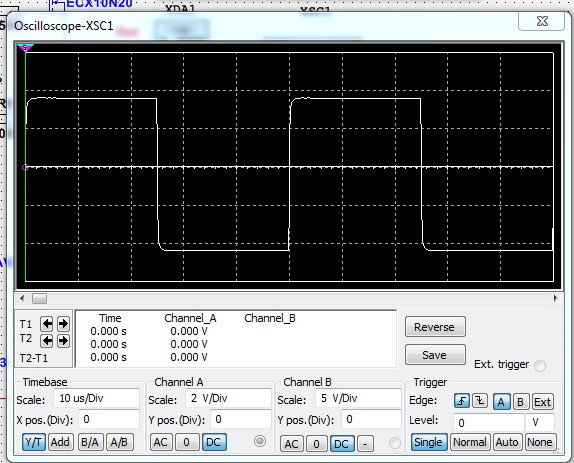
Task: Select None trigger mode
Action: [540, 442]
